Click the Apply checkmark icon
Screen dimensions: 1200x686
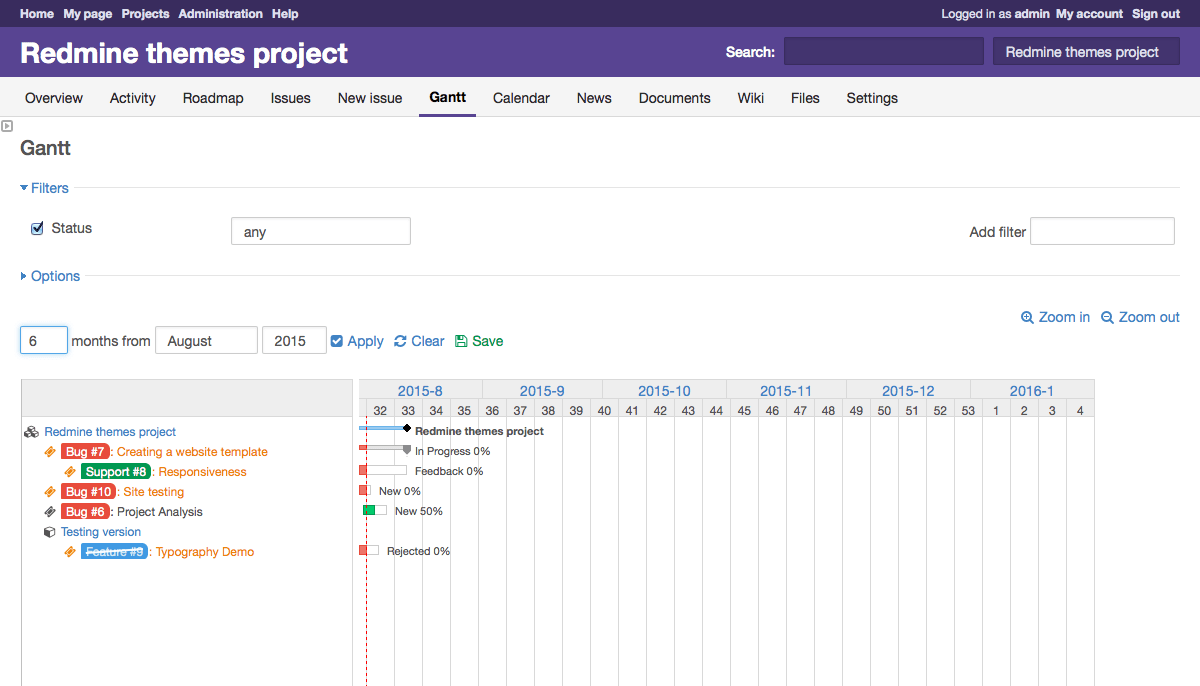click(337, 340)
